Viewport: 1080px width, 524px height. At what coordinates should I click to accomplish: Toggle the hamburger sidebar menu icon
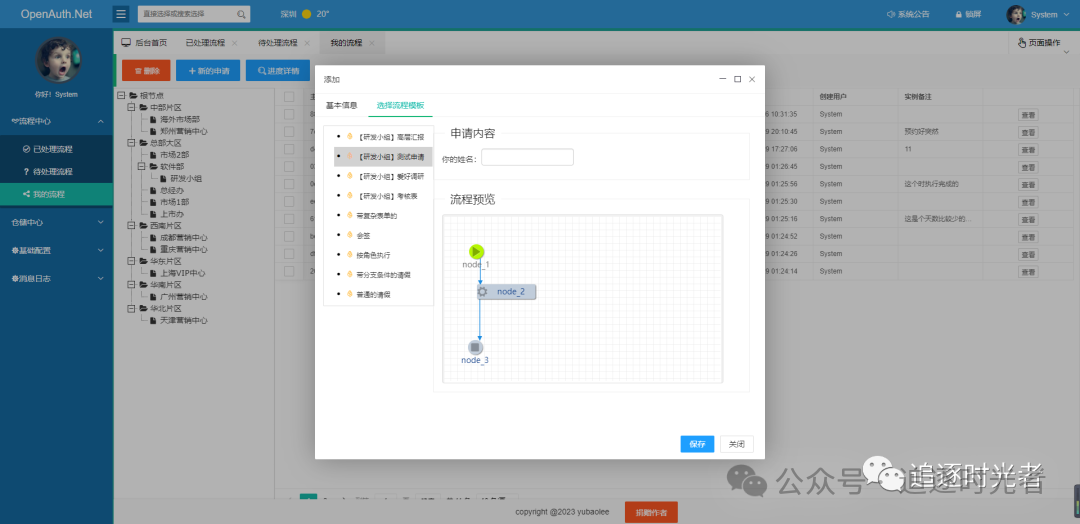pyautogui.click(x=121, y=14)
